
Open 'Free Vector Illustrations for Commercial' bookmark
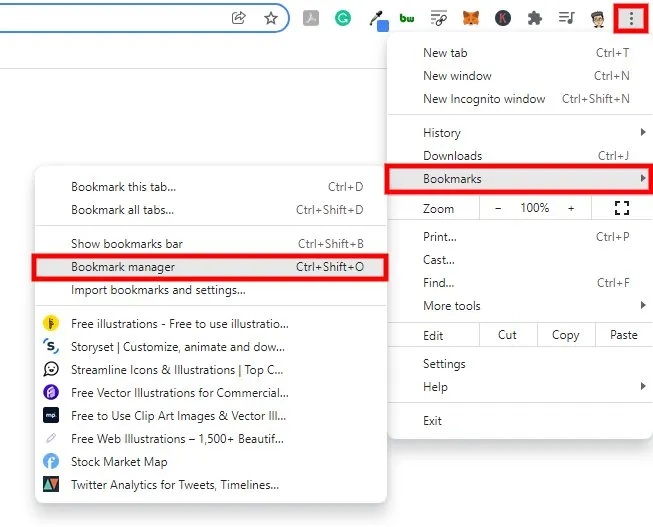point(211,392)
